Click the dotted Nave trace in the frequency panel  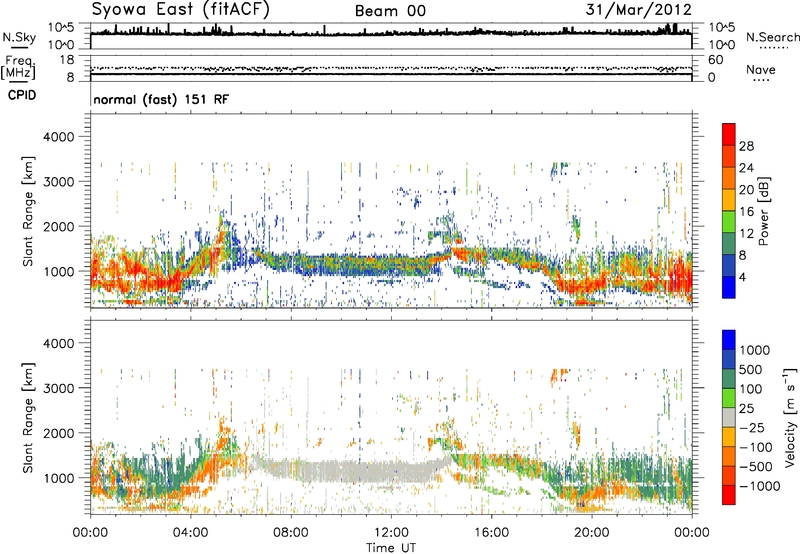click(x=391, y=68)
